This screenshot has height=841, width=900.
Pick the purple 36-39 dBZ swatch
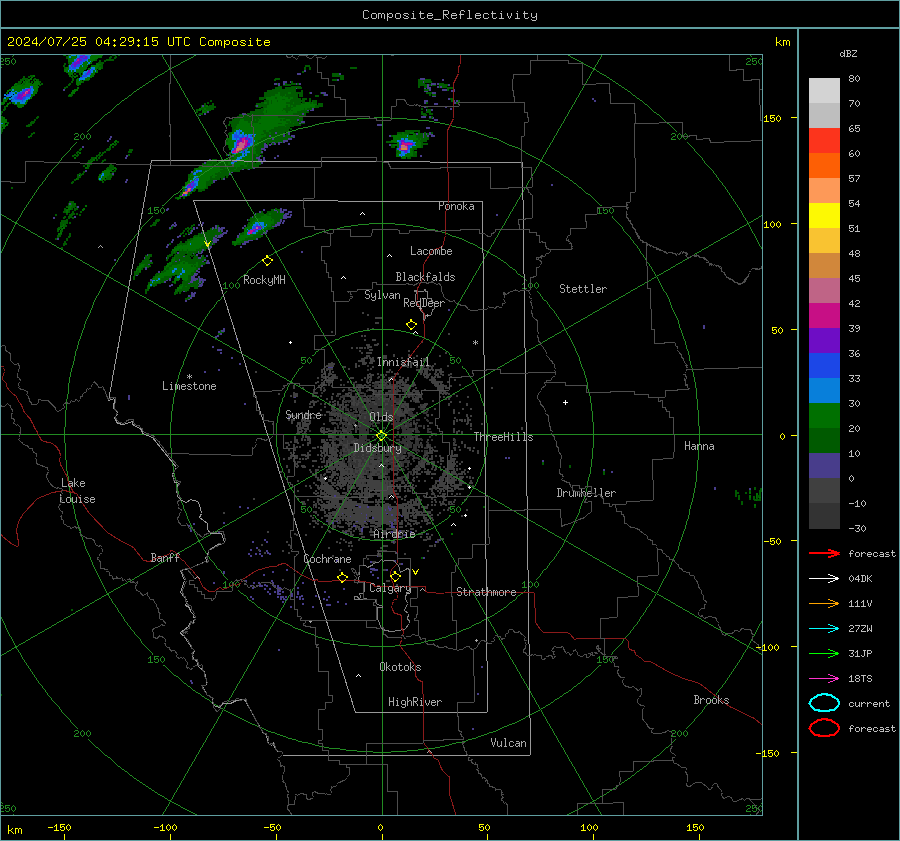(824, 341)
